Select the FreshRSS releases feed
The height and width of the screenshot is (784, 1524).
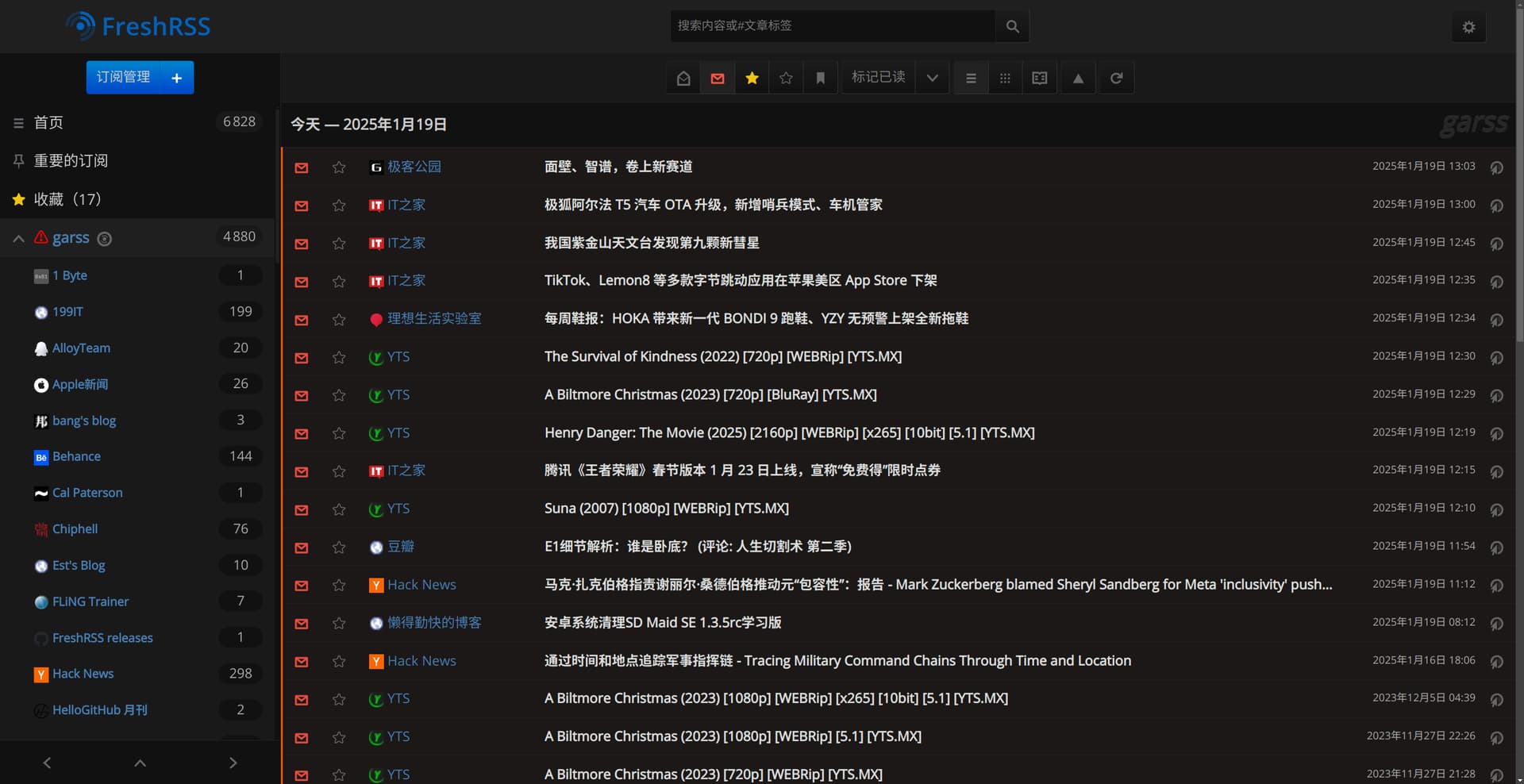(102, 638)
